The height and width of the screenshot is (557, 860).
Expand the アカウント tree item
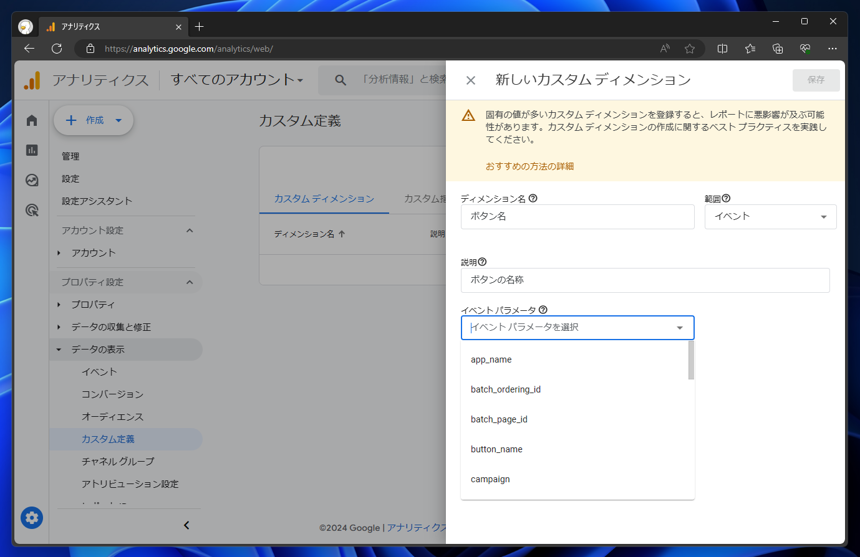[x=59, y=253]
